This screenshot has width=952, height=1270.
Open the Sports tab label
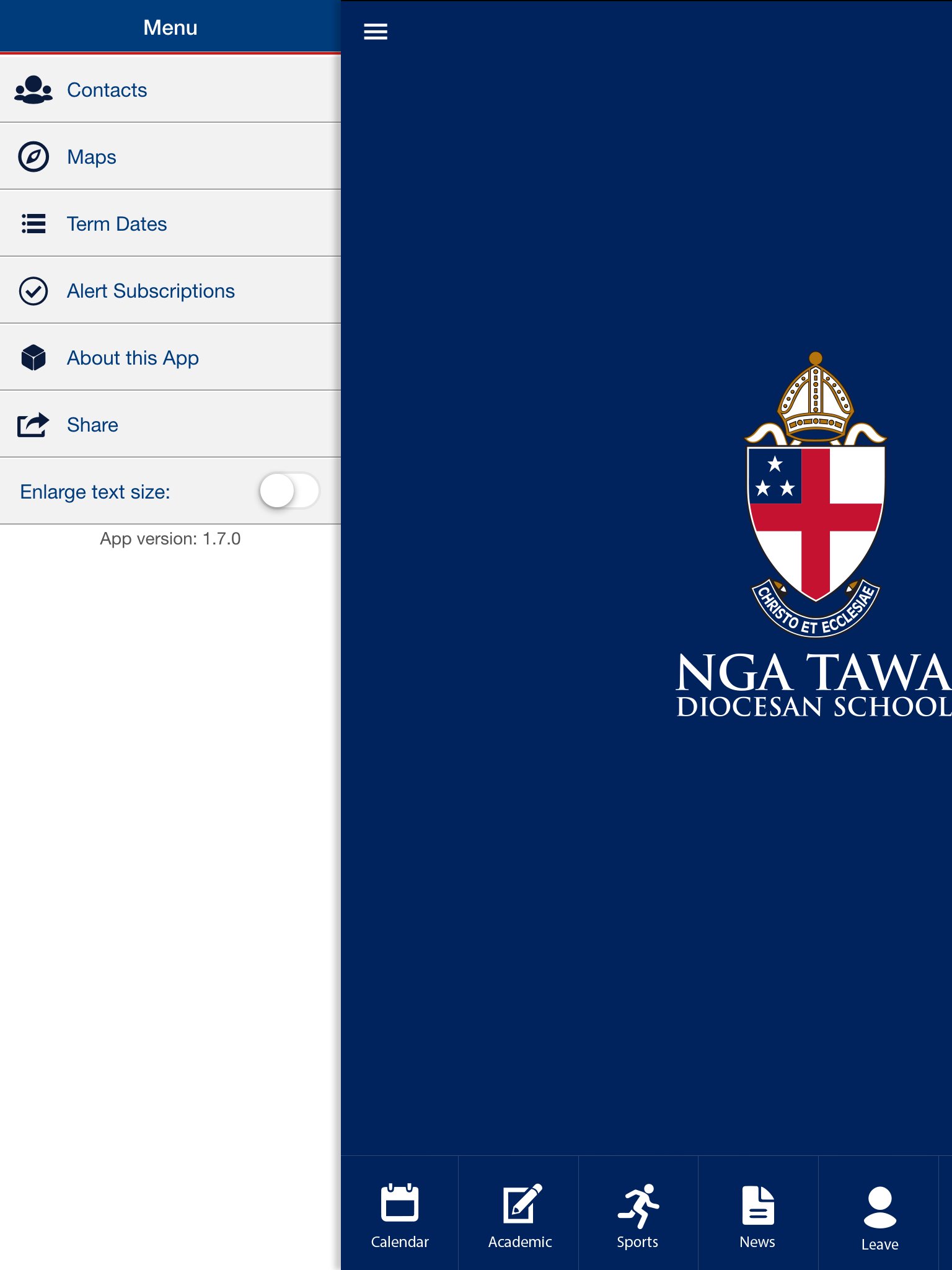pyautogui.click(x=637, y=1242)
